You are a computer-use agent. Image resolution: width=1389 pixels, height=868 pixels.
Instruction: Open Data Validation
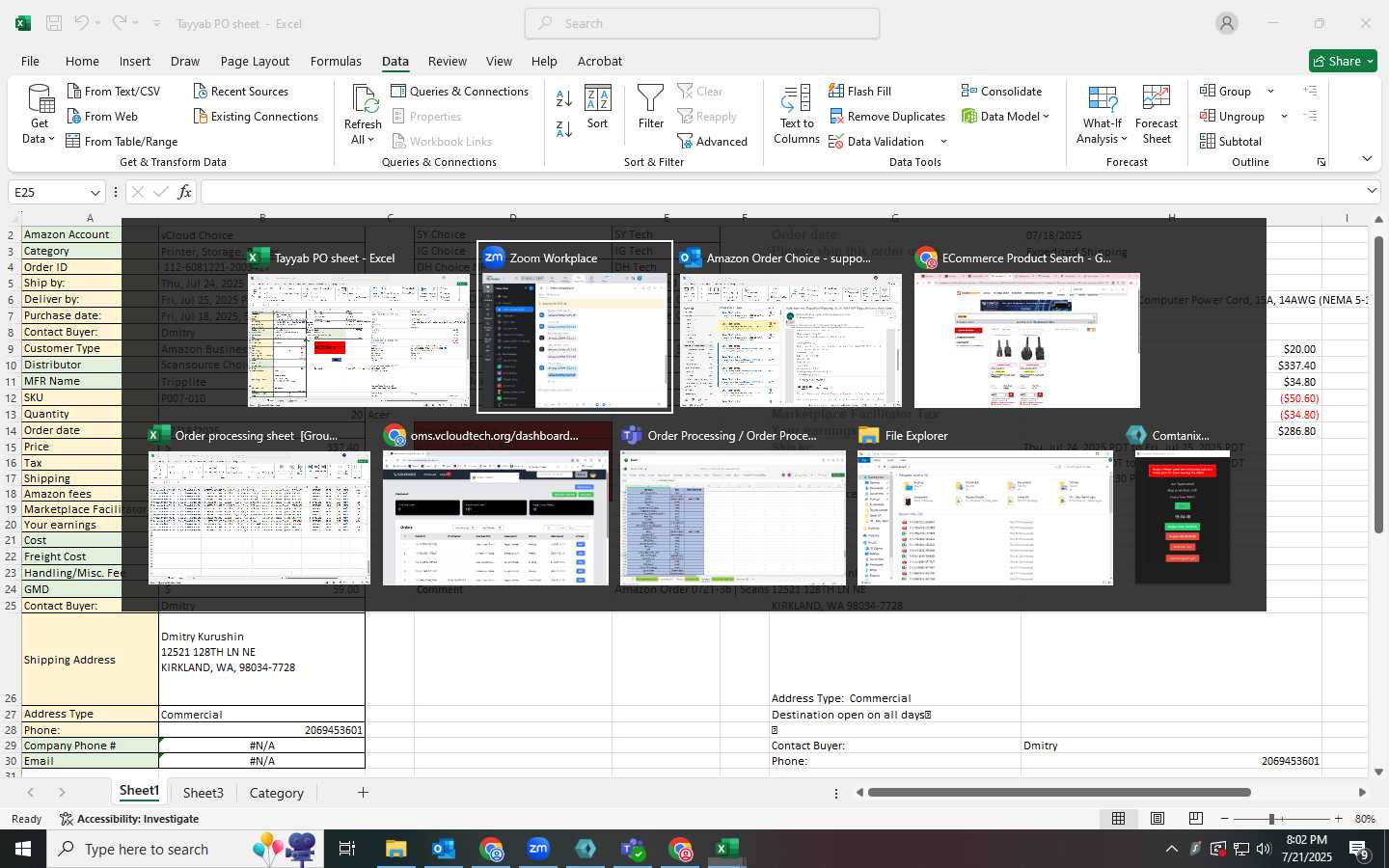876,141
